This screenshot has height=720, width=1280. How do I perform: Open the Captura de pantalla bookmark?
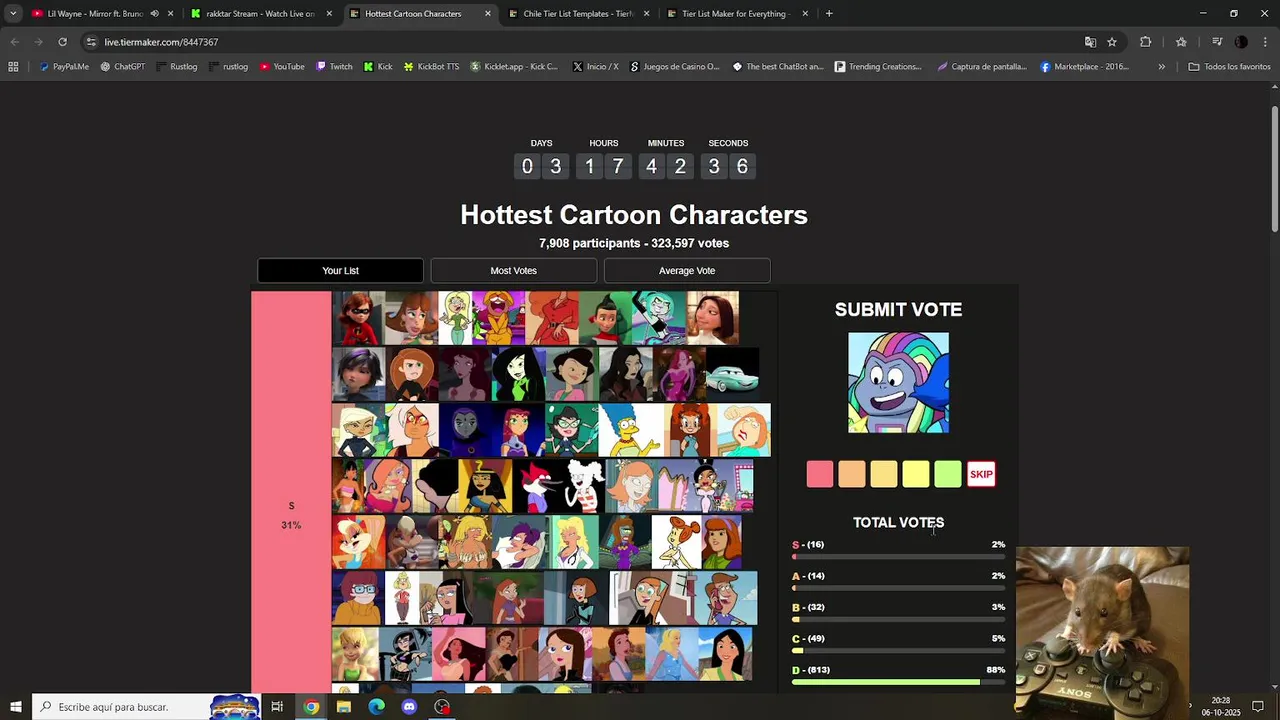[x=982, y=67]
